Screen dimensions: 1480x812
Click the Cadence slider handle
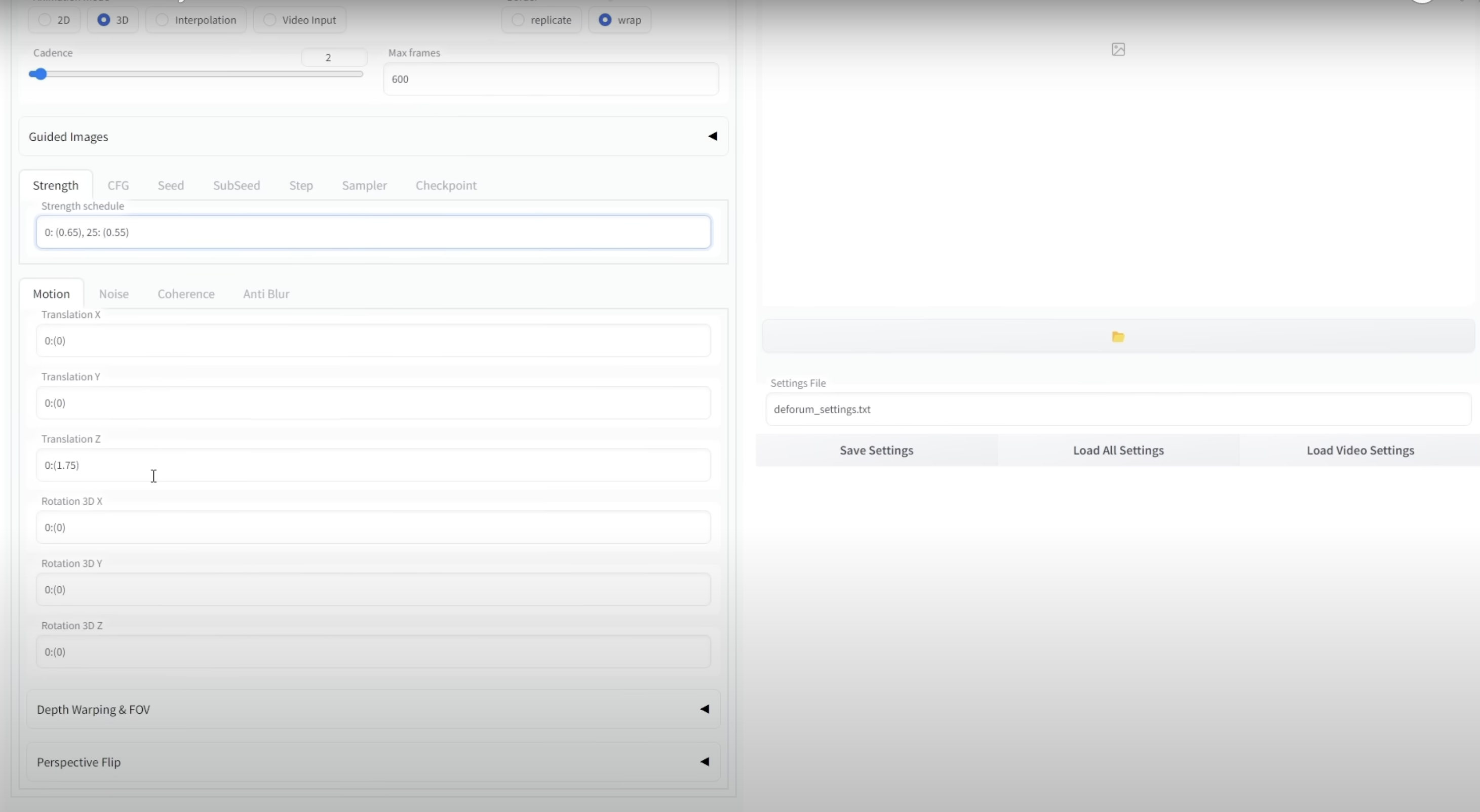tap(38, 74)
